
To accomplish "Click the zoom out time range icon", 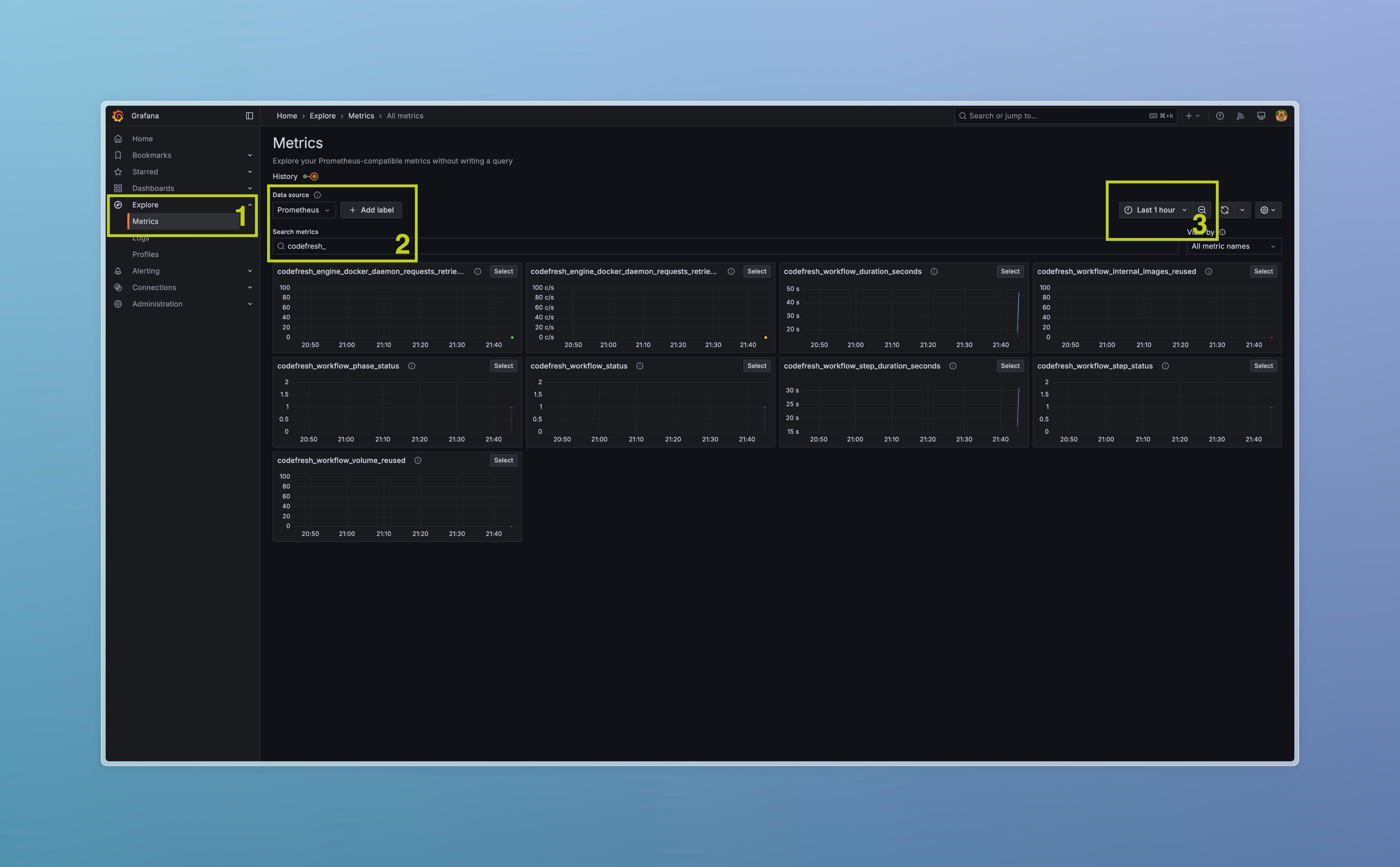I will point(1202,210).
